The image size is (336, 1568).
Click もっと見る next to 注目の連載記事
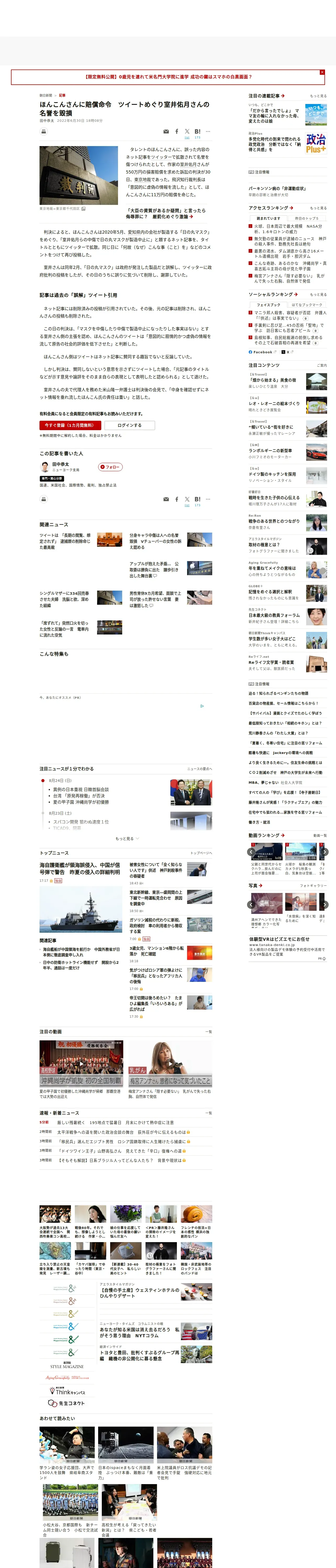(x=318, y=96)
